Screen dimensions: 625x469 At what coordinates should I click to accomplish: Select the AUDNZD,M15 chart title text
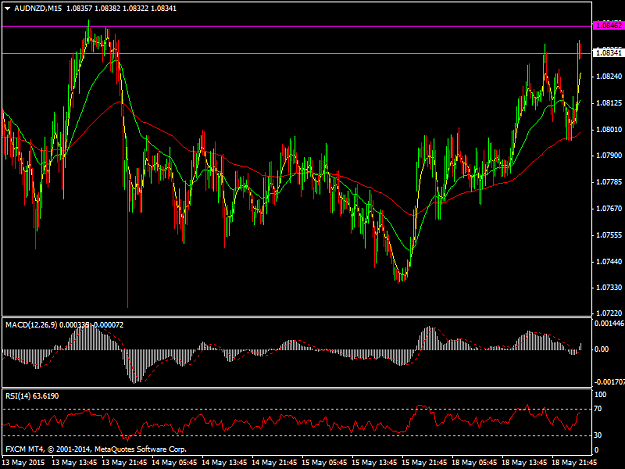click(x=38, y=8)
